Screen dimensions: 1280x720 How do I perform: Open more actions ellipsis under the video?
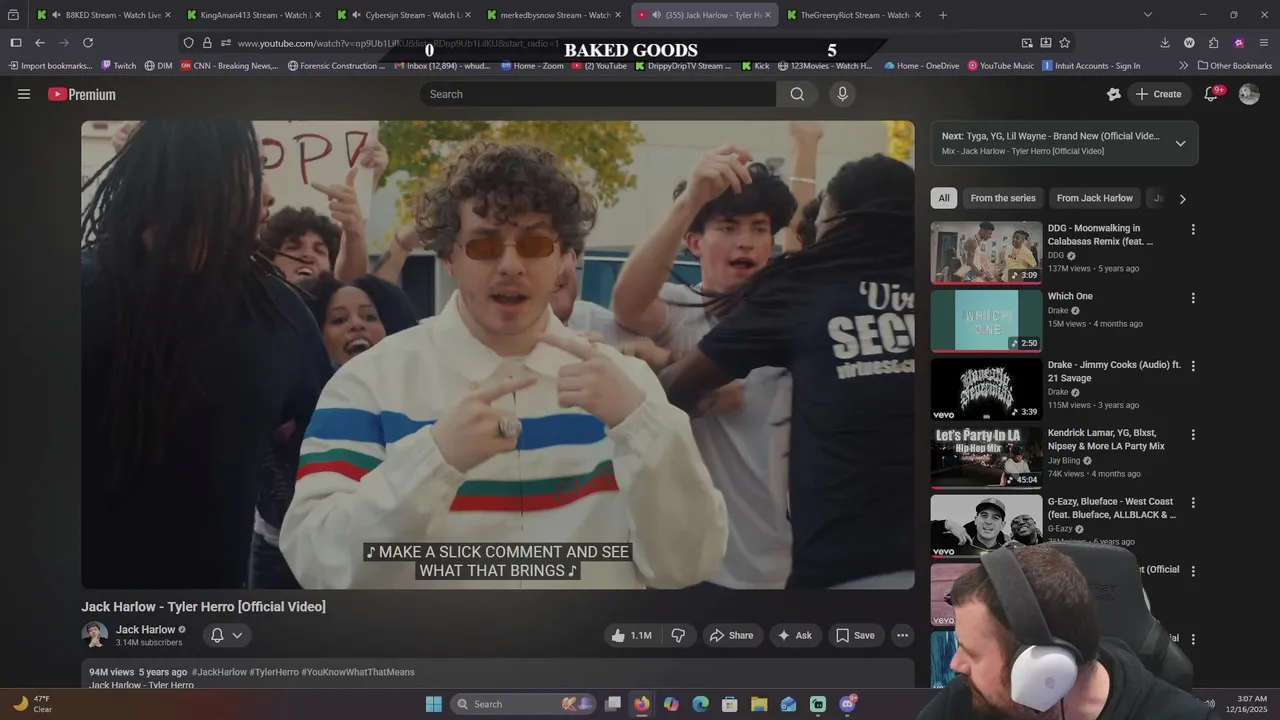coord(902,635)
